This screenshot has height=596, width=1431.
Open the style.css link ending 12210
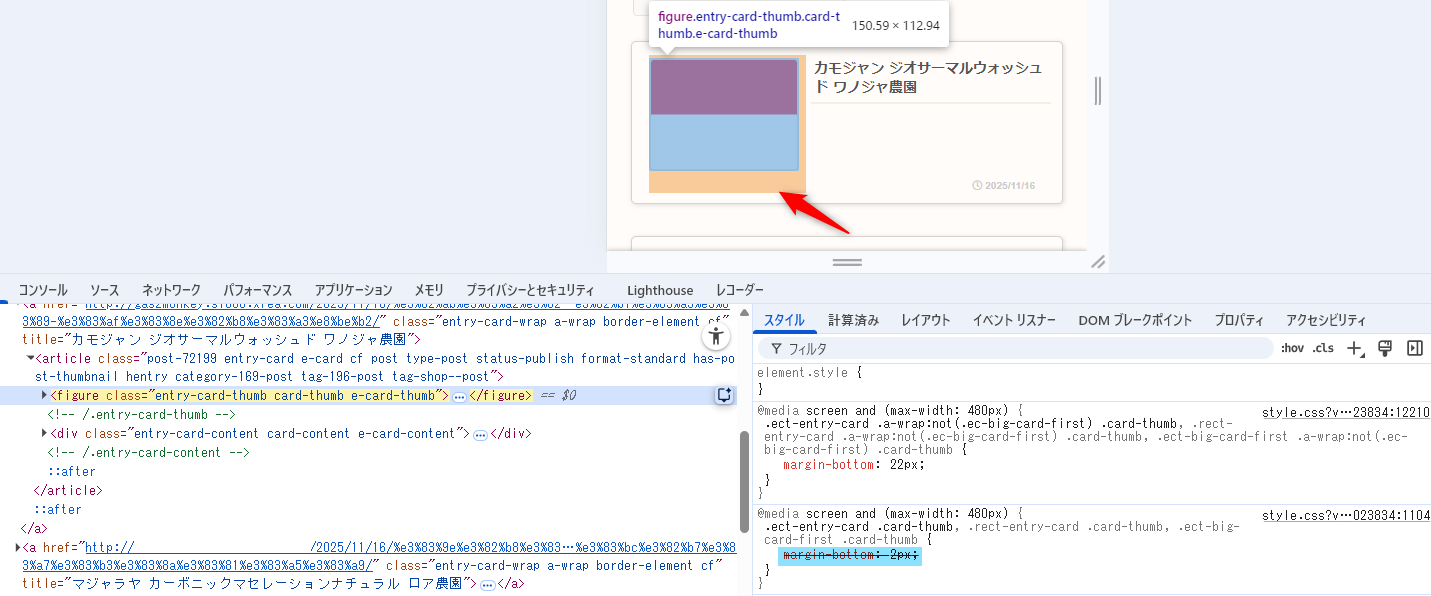(x=1345, y=412)
